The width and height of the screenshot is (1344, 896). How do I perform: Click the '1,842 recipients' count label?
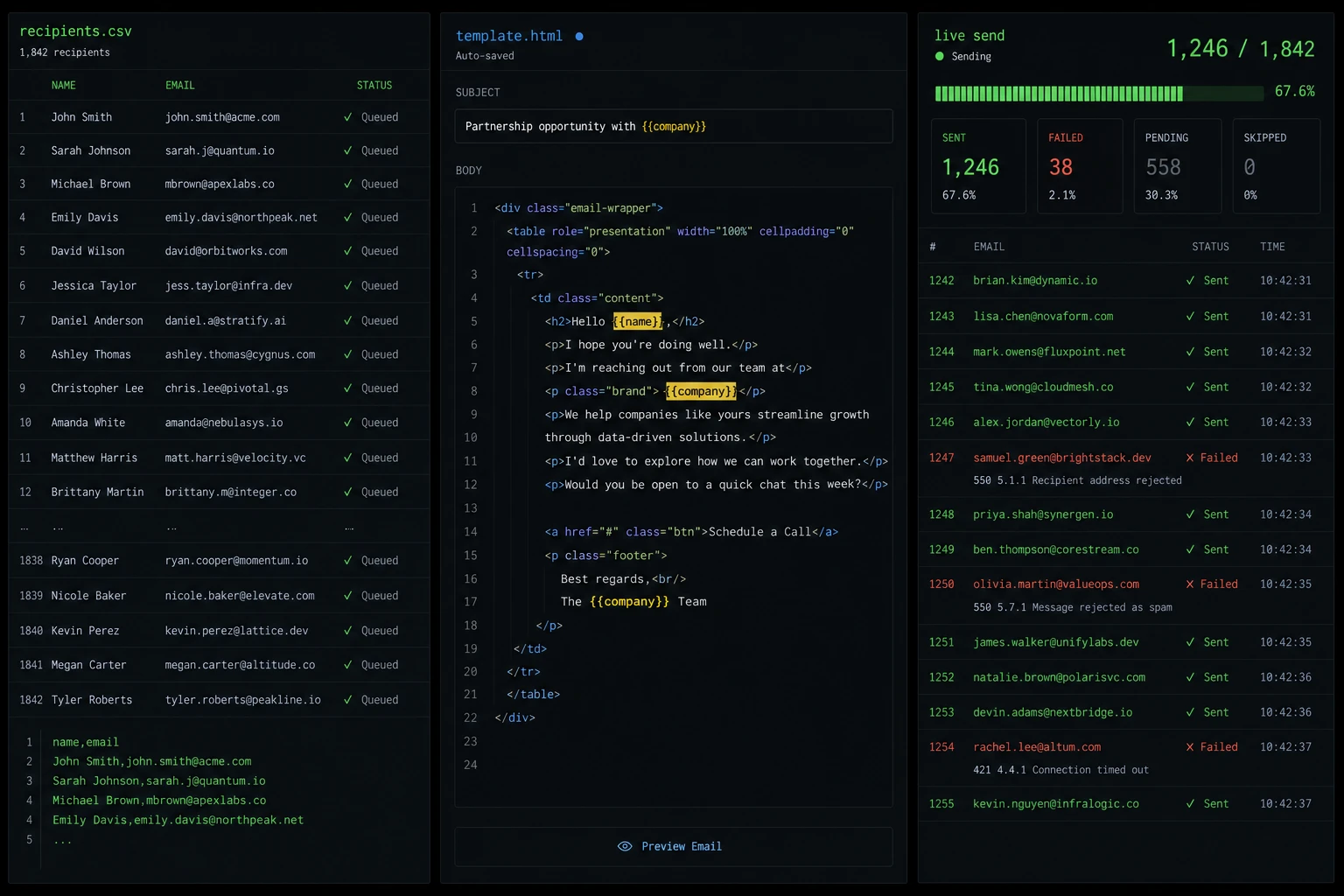65,52
